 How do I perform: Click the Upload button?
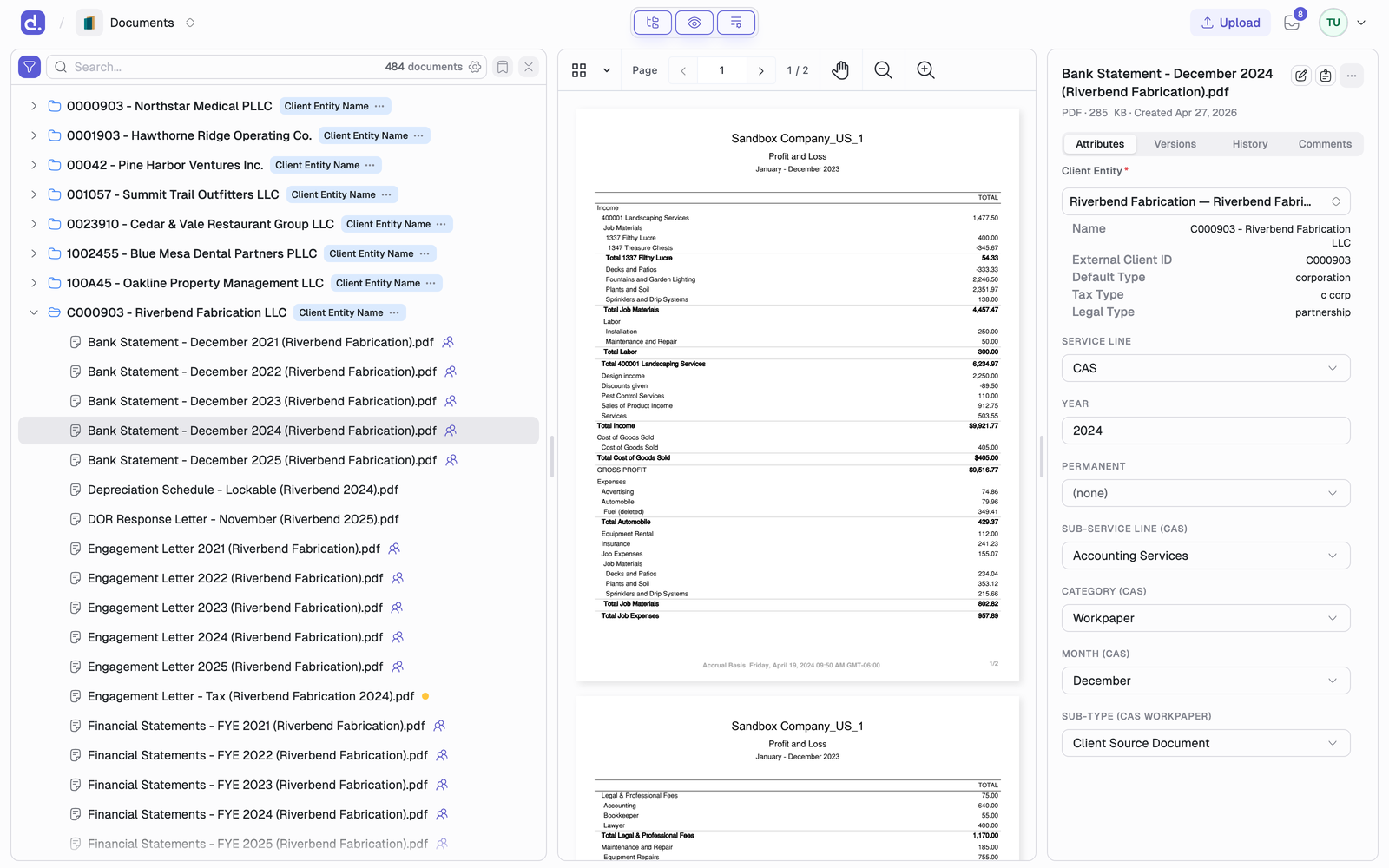click(1230, 23)
